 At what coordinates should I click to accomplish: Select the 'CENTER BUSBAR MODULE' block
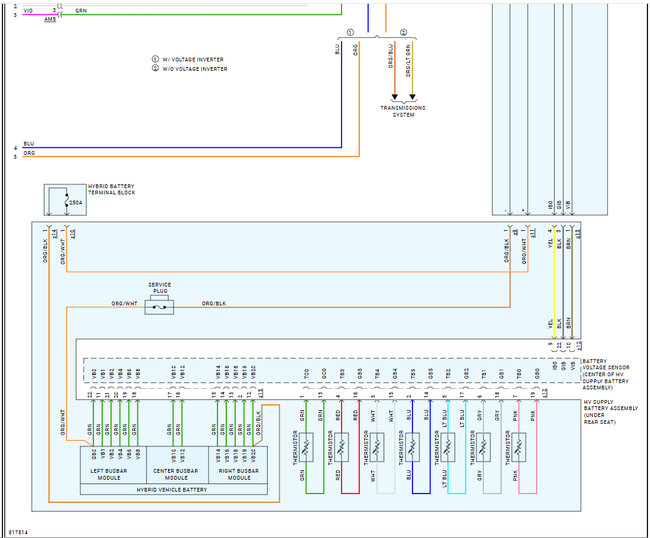click(177, 465)
